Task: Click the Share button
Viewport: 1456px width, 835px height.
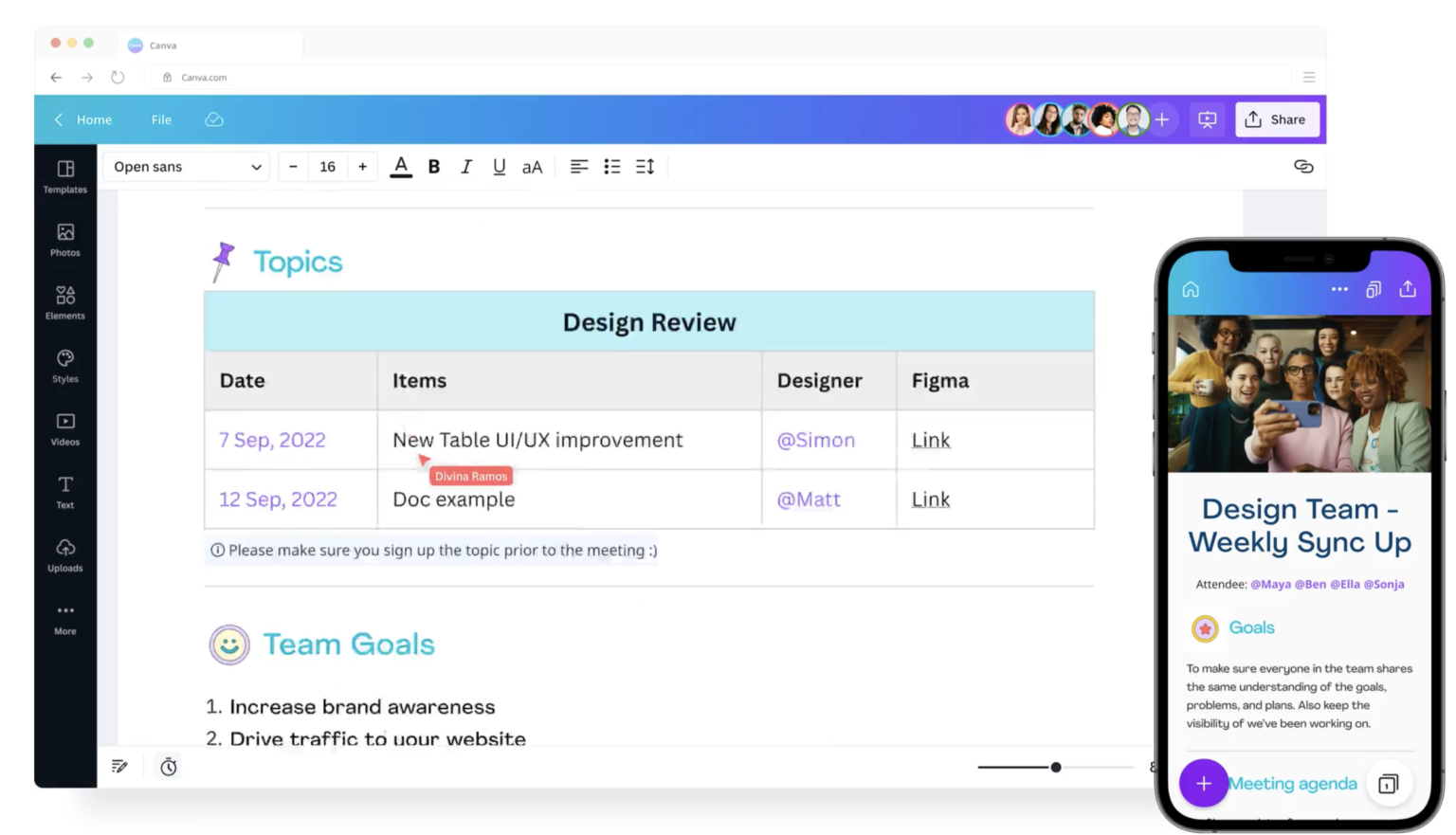Action: tap(1277, 119)
